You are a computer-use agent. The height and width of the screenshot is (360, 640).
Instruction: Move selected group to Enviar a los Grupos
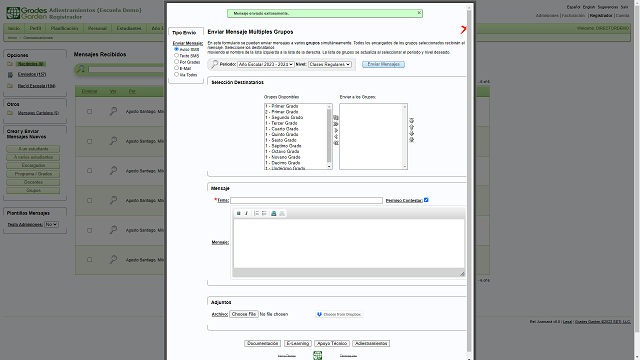336,130
